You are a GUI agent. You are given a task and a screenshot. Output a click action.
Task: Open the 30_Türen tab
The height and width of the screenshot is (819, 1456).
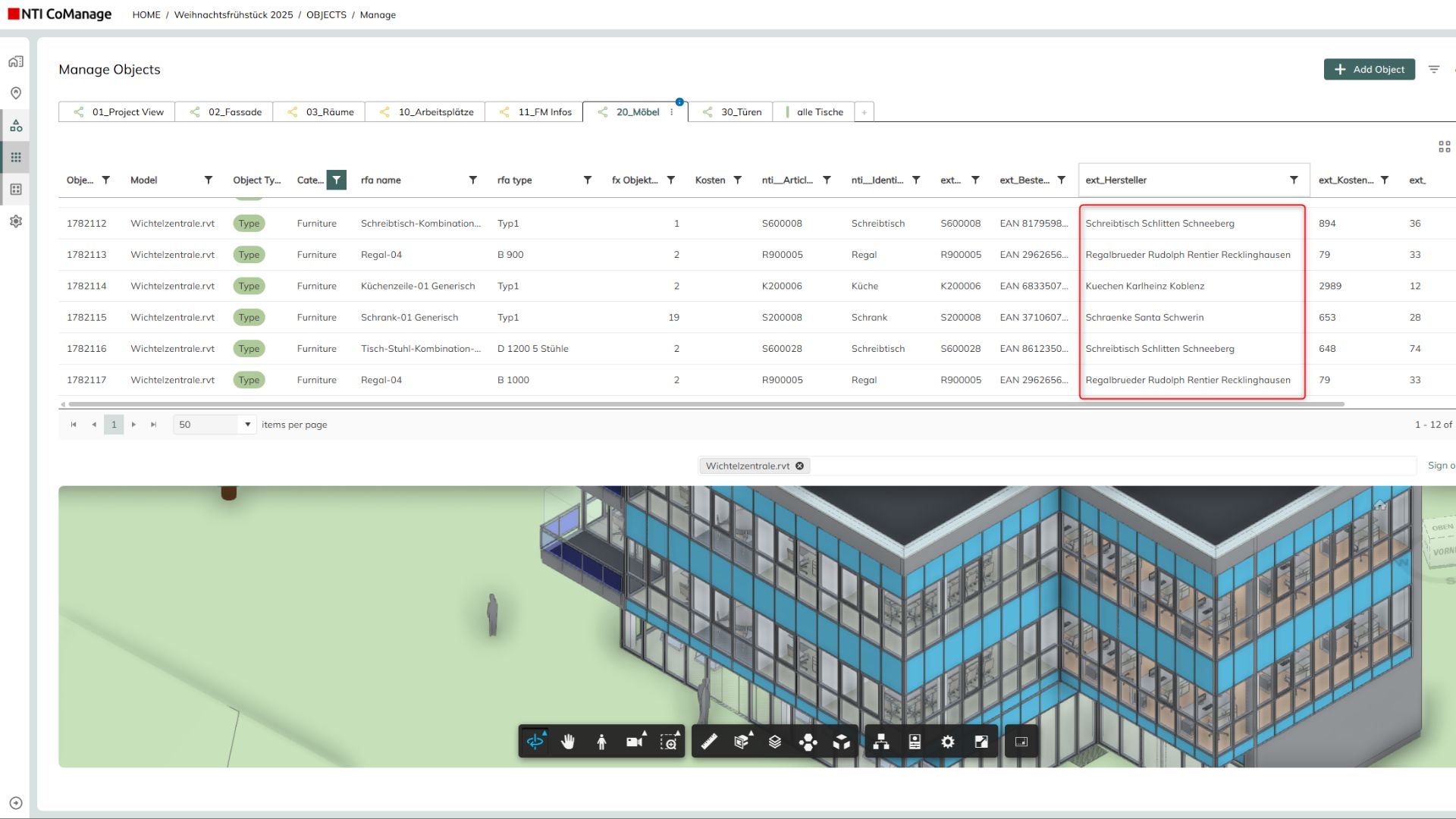point(740,112)
